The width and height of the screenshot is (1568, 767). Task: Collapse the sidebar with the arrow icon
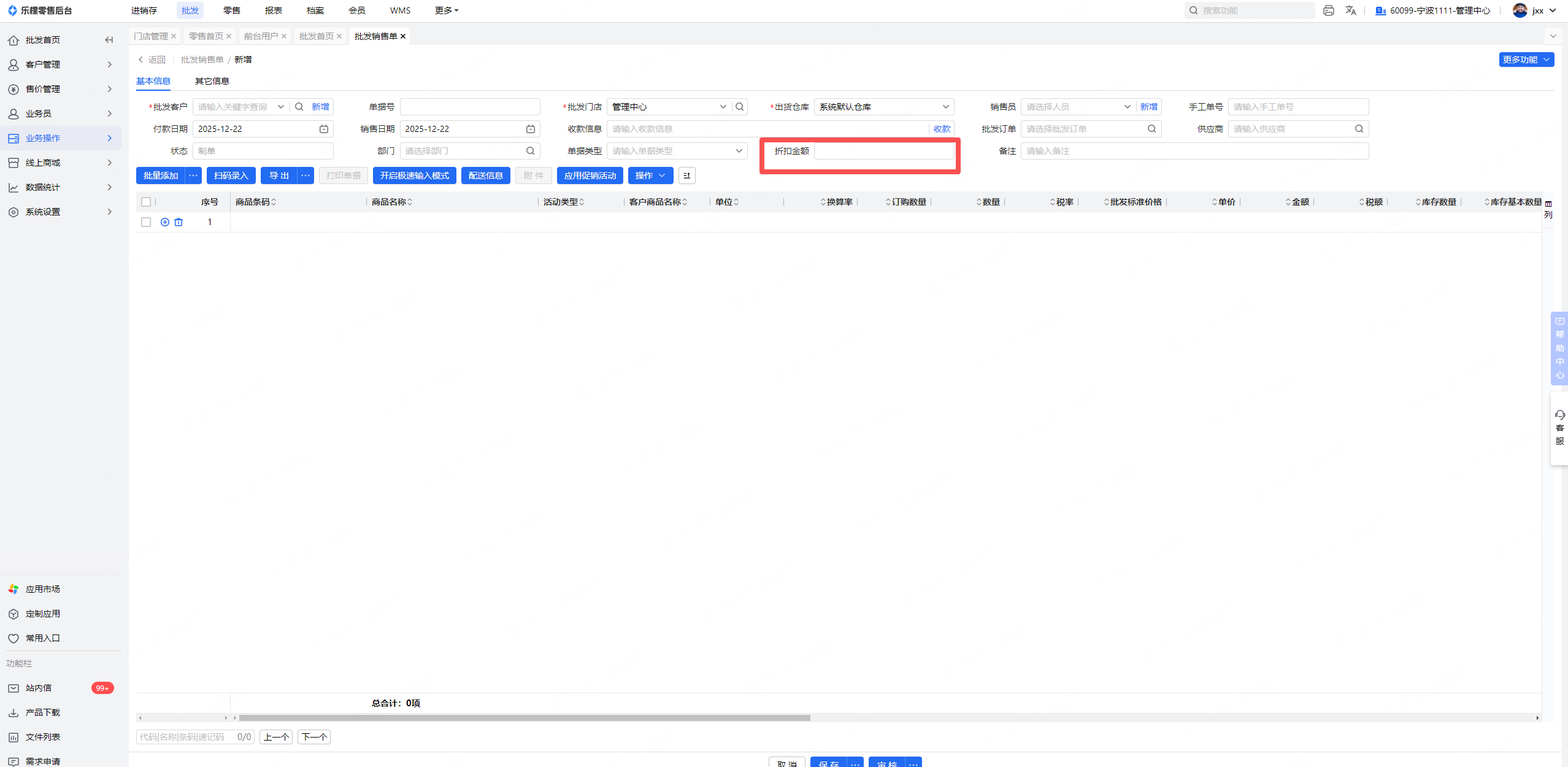click(109, 40)
